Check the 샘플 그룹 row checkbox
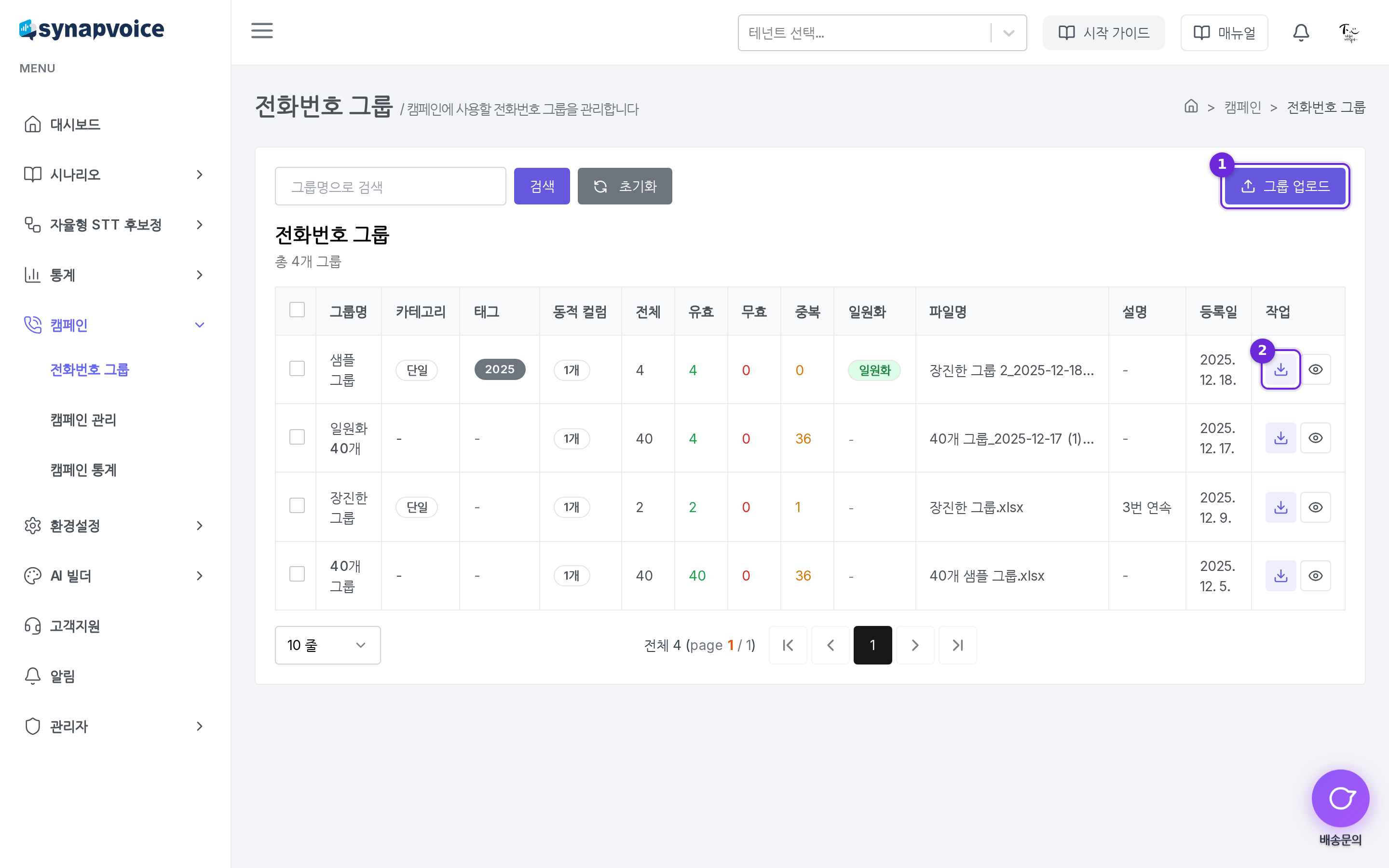Image resolution: width=1389 pixels, height=868 pixels. pos(297,368)
